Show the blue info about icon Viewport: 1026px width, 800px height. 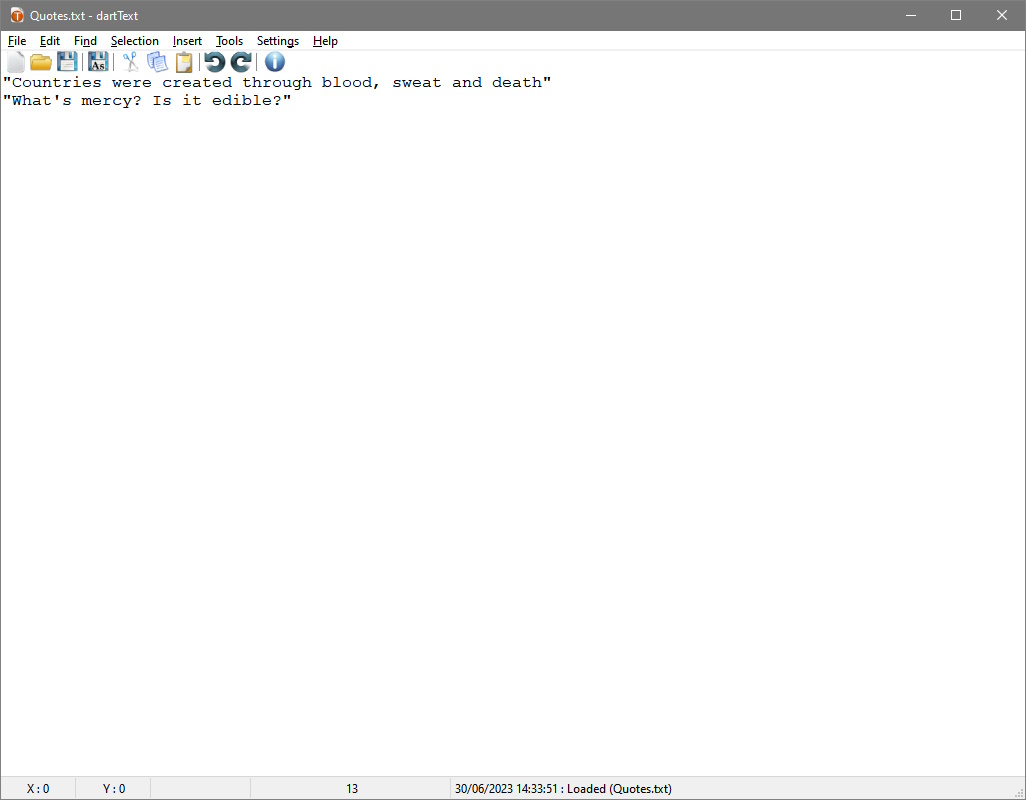[x=275, y=62]
